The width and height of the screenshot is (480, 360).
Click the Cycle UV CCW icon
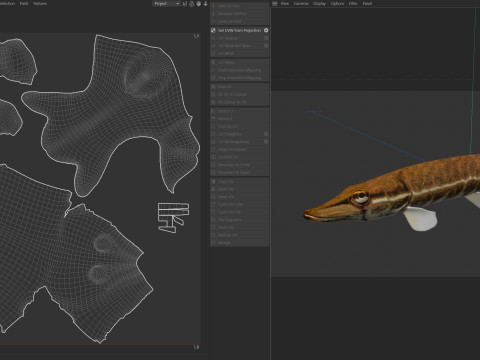213,205
